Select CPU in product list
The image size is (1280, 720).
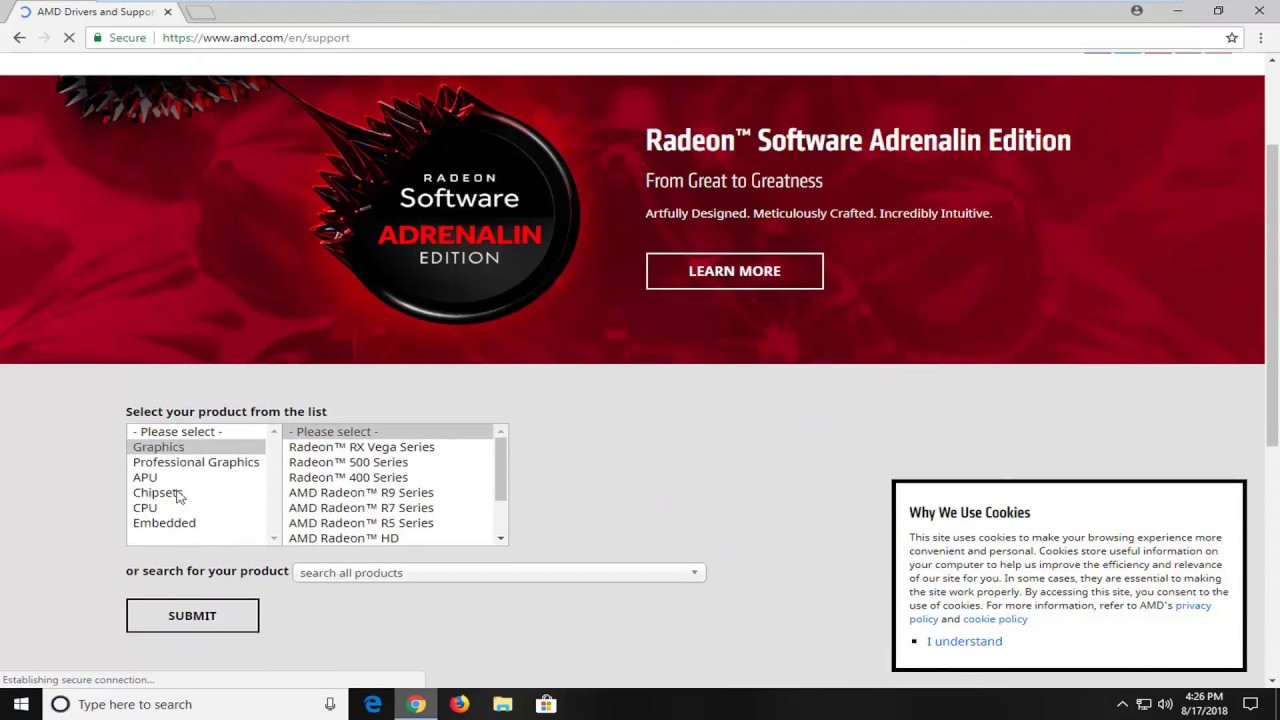198,507
